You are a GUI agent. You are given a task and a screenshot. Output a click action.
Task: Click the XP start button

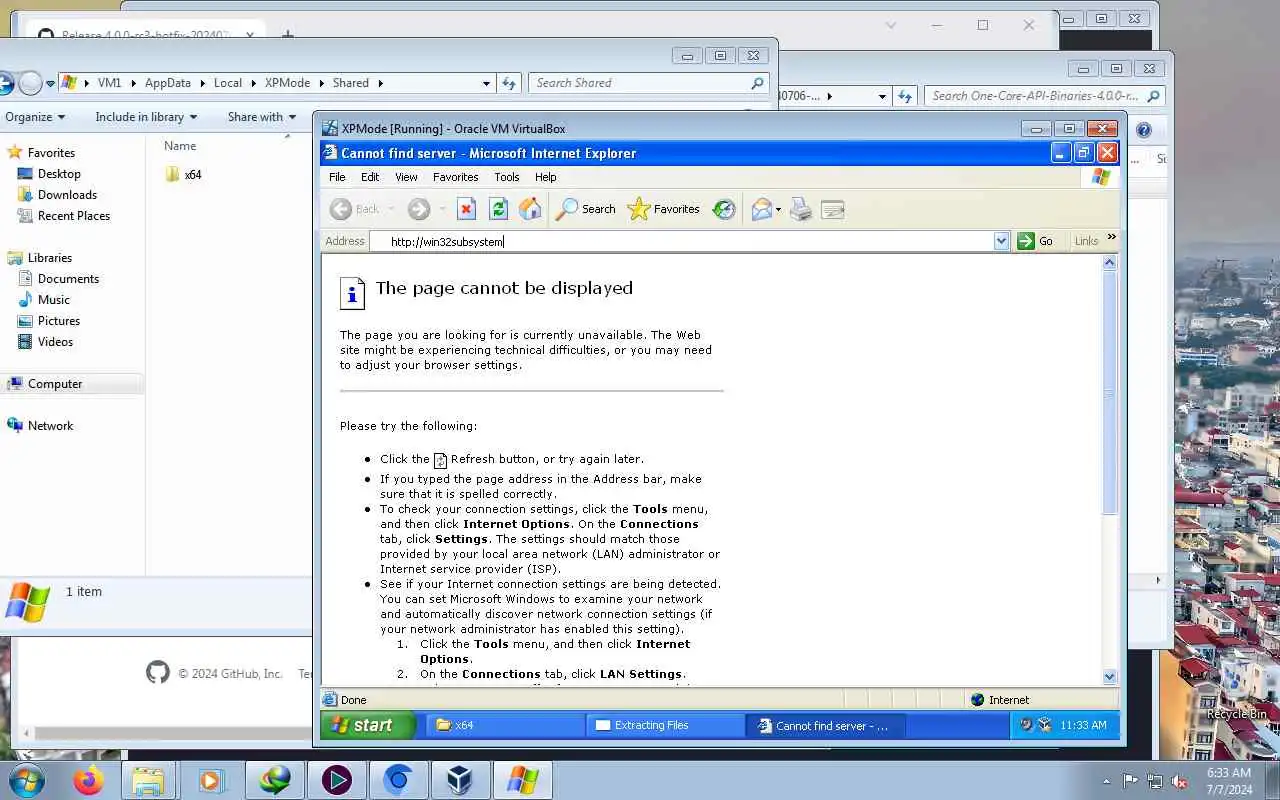[x=366, y=725]
